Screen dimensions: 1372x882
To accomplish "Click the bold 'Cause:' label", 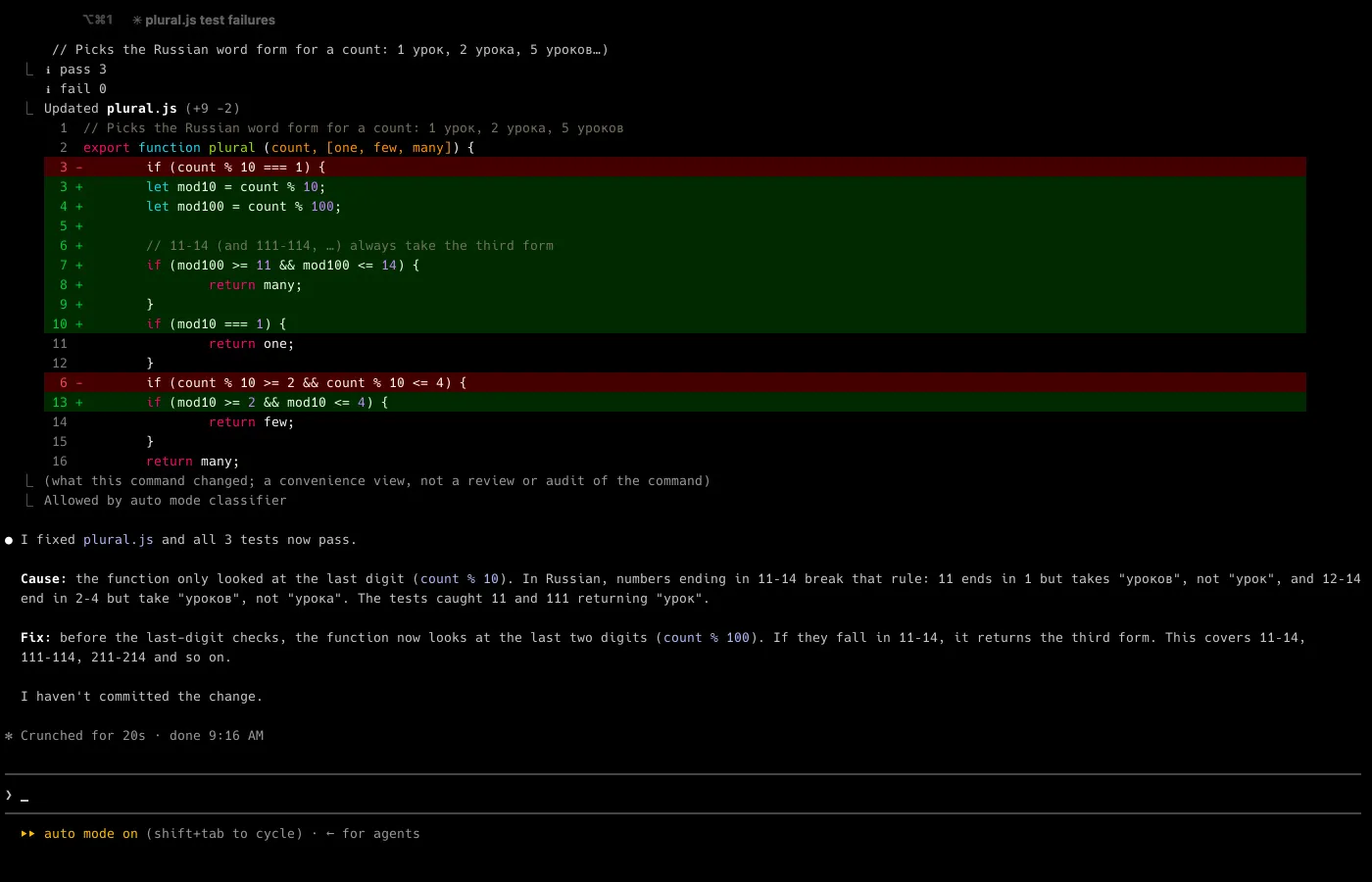I will (x=44, y=579).
